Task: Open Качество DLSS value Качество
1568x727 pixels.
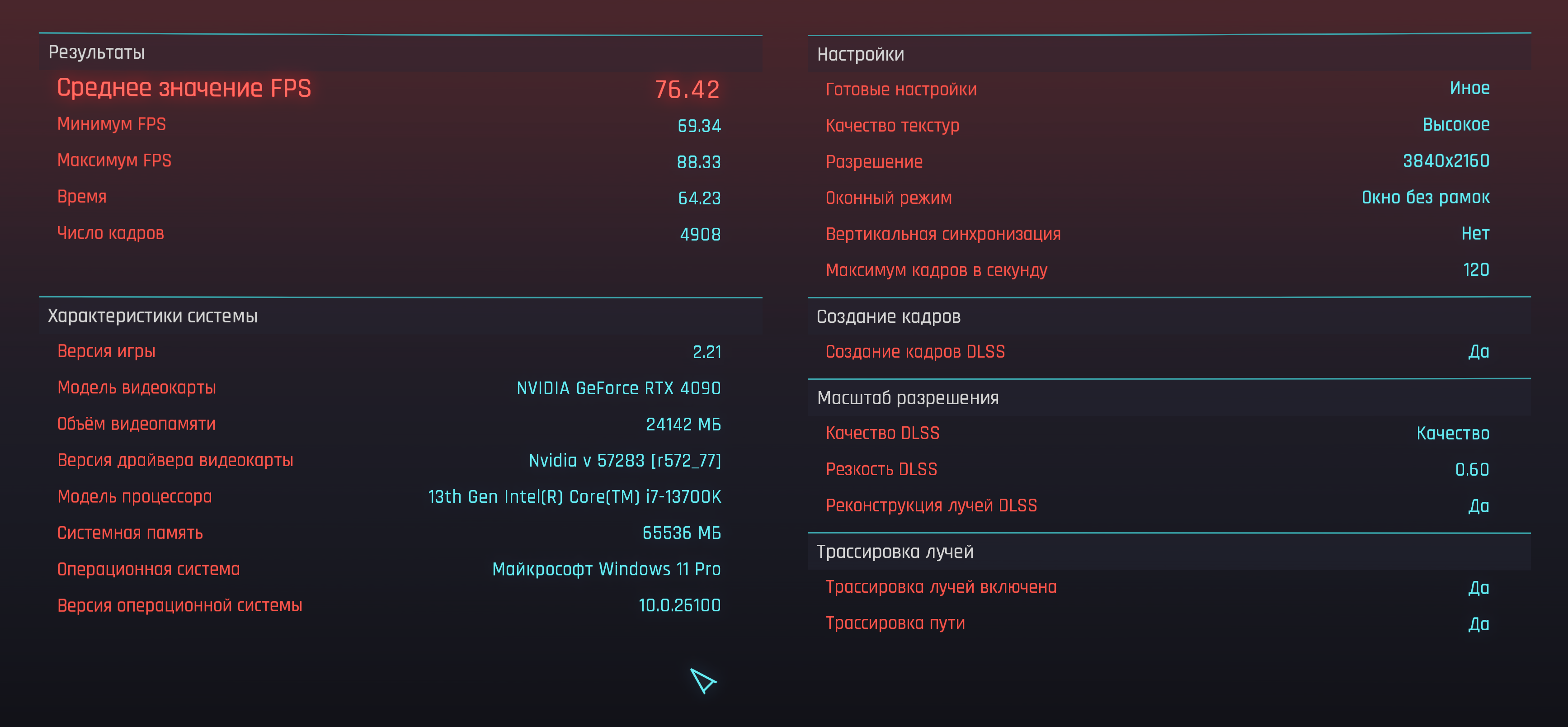Action: pos(1452,434)
